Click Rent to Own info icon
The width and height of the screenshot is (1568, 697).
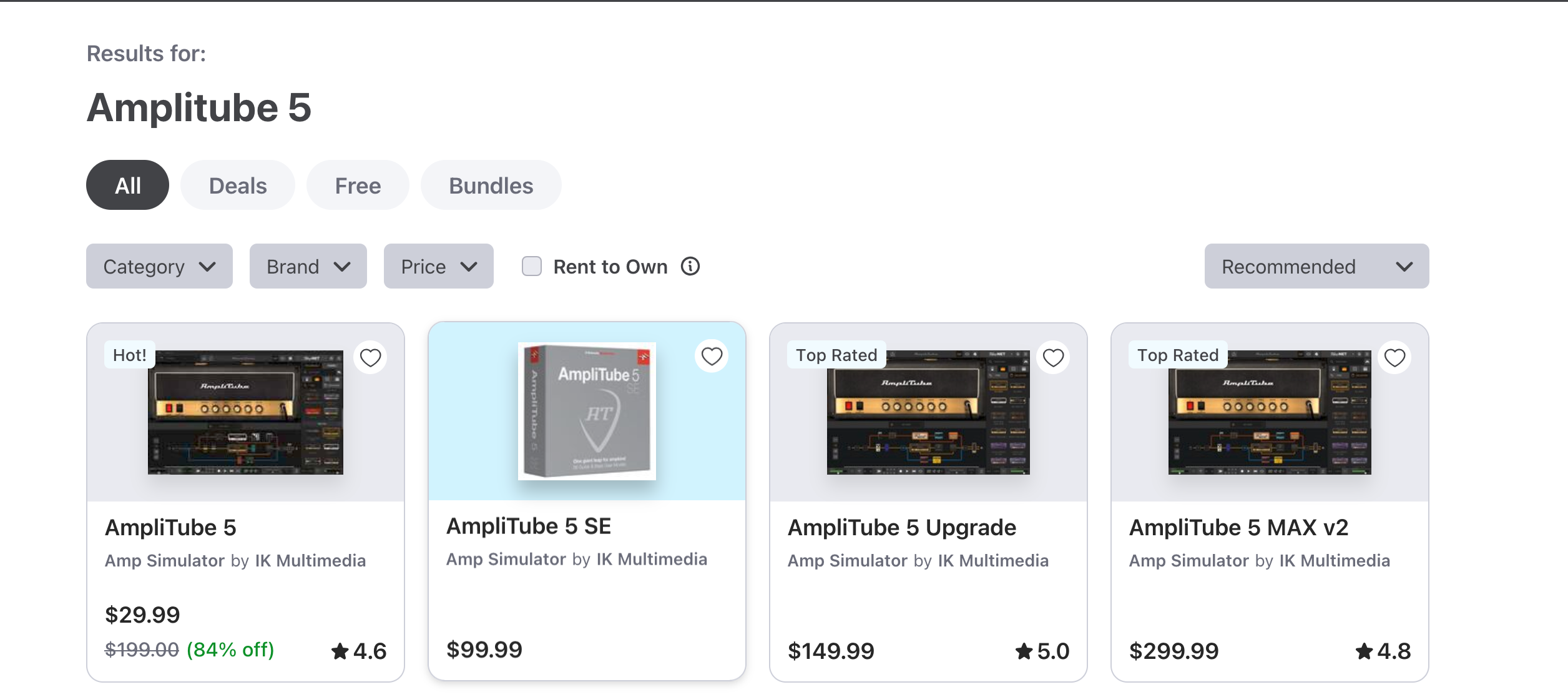tap(690, 267)
